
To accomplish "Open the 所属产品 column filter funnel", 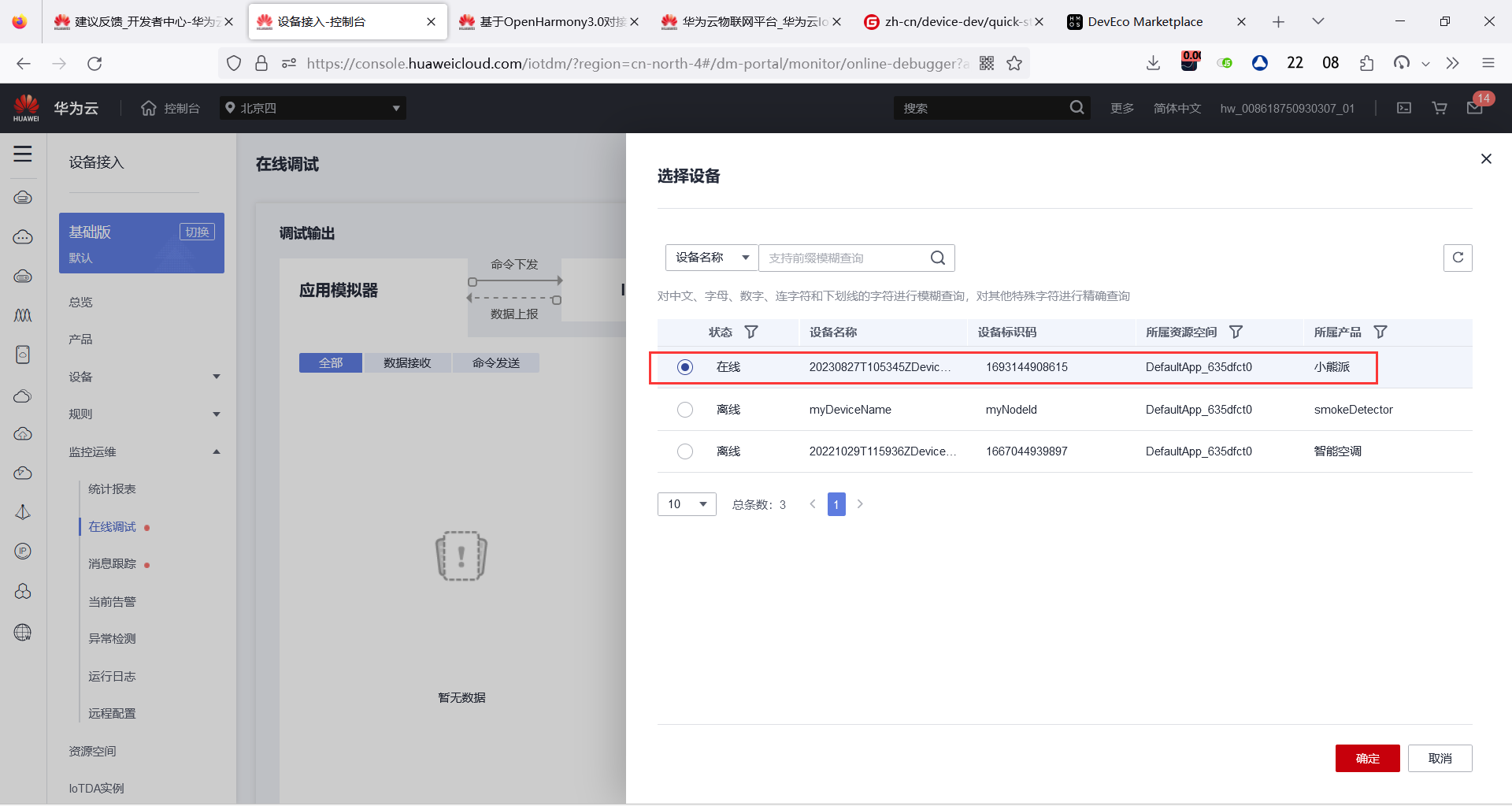I will coord(1382,332).
